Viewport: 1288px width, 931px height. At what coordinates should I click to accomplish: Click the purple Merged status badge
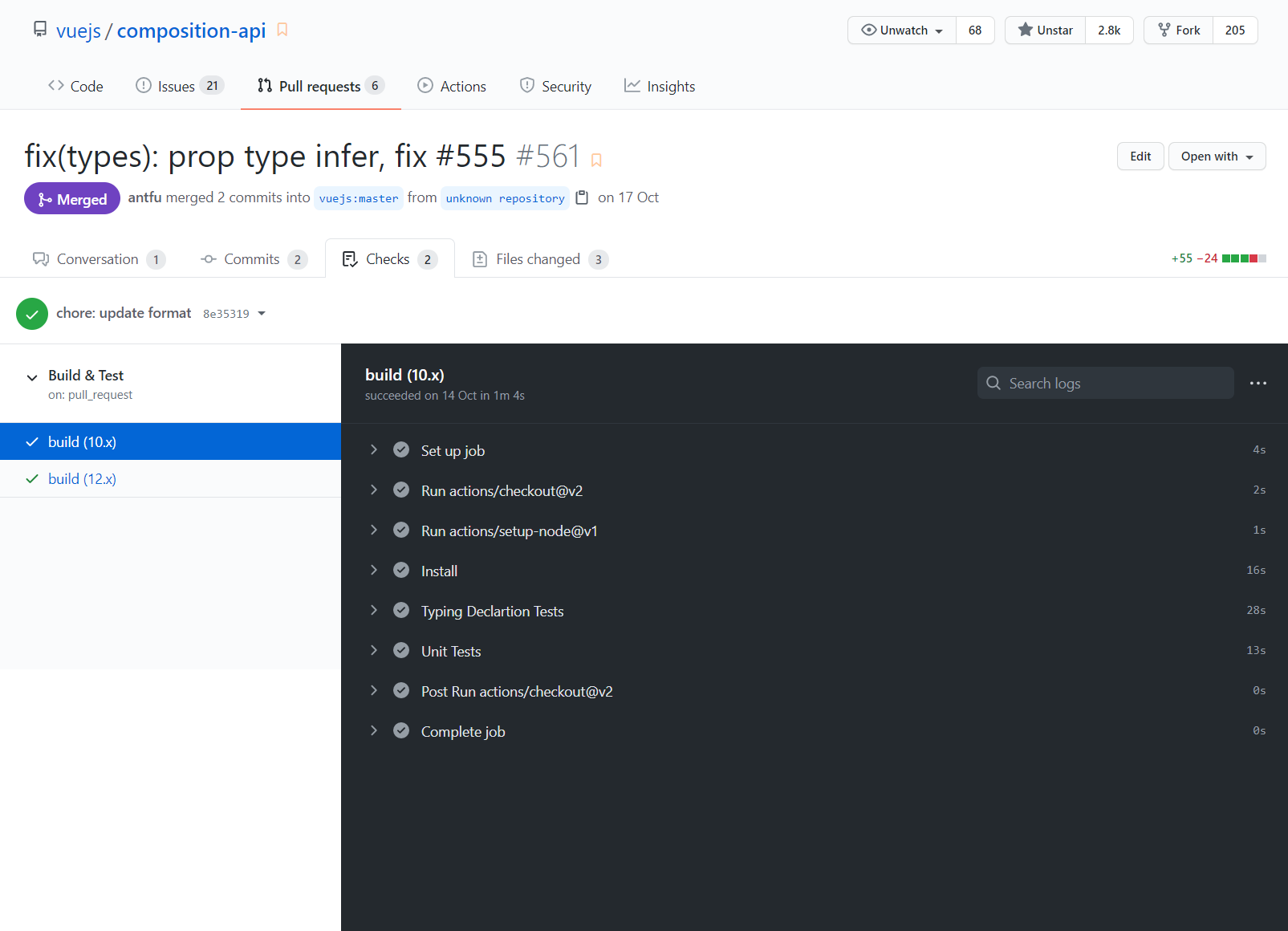tap(72, 199)
